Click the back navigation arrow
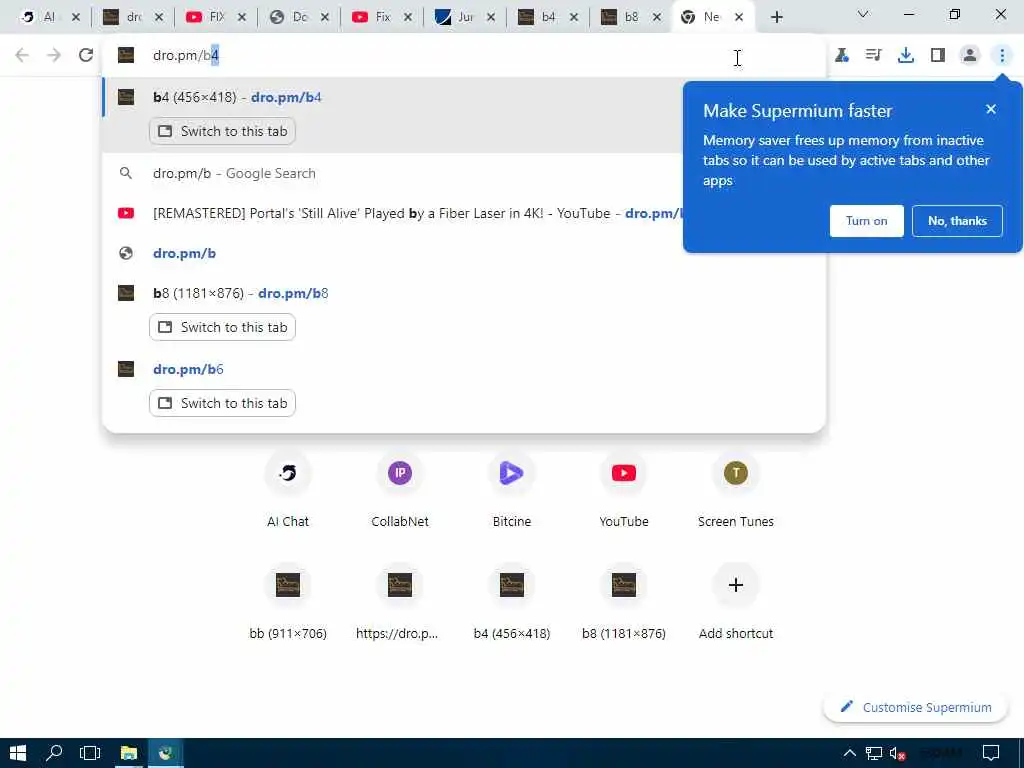Viewport: 1024px width, 768px height. click(22, 56)
